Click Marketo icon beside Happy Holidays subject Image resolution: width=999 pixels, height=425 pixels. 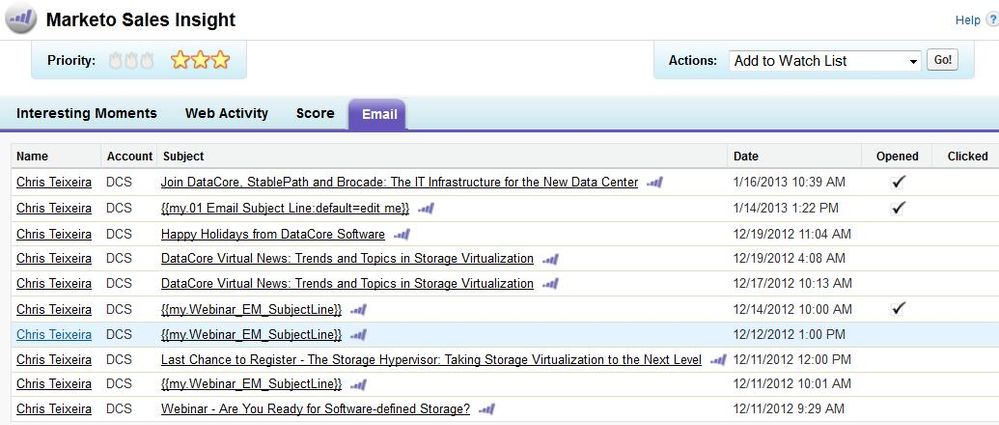click(x=402, y=234)
